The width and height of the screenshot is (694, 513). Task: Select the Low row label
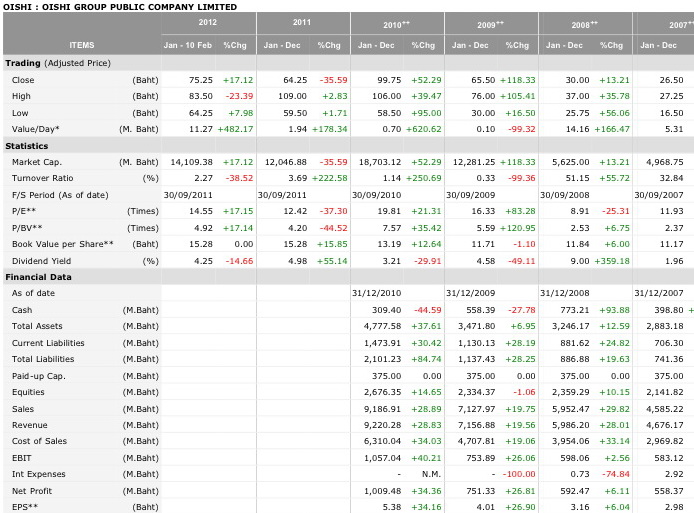20,113
